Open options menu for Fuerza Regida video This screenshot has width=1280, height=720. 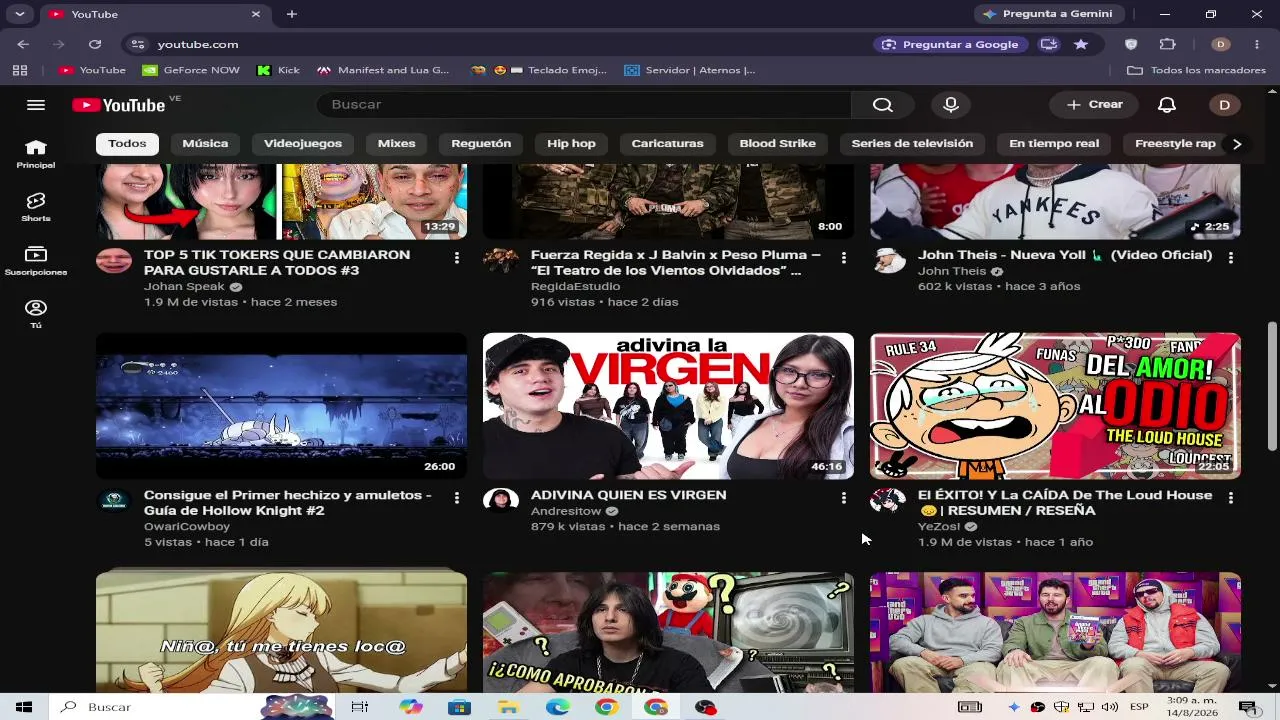pyautogui.click(x=844, y=258)
